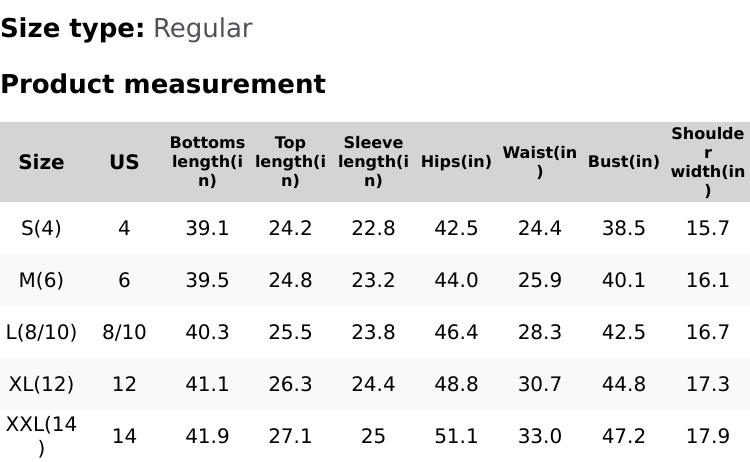Screen dimensions: 750x462
Task: Click the 51.1 hips value
Action: pos(456,436)
